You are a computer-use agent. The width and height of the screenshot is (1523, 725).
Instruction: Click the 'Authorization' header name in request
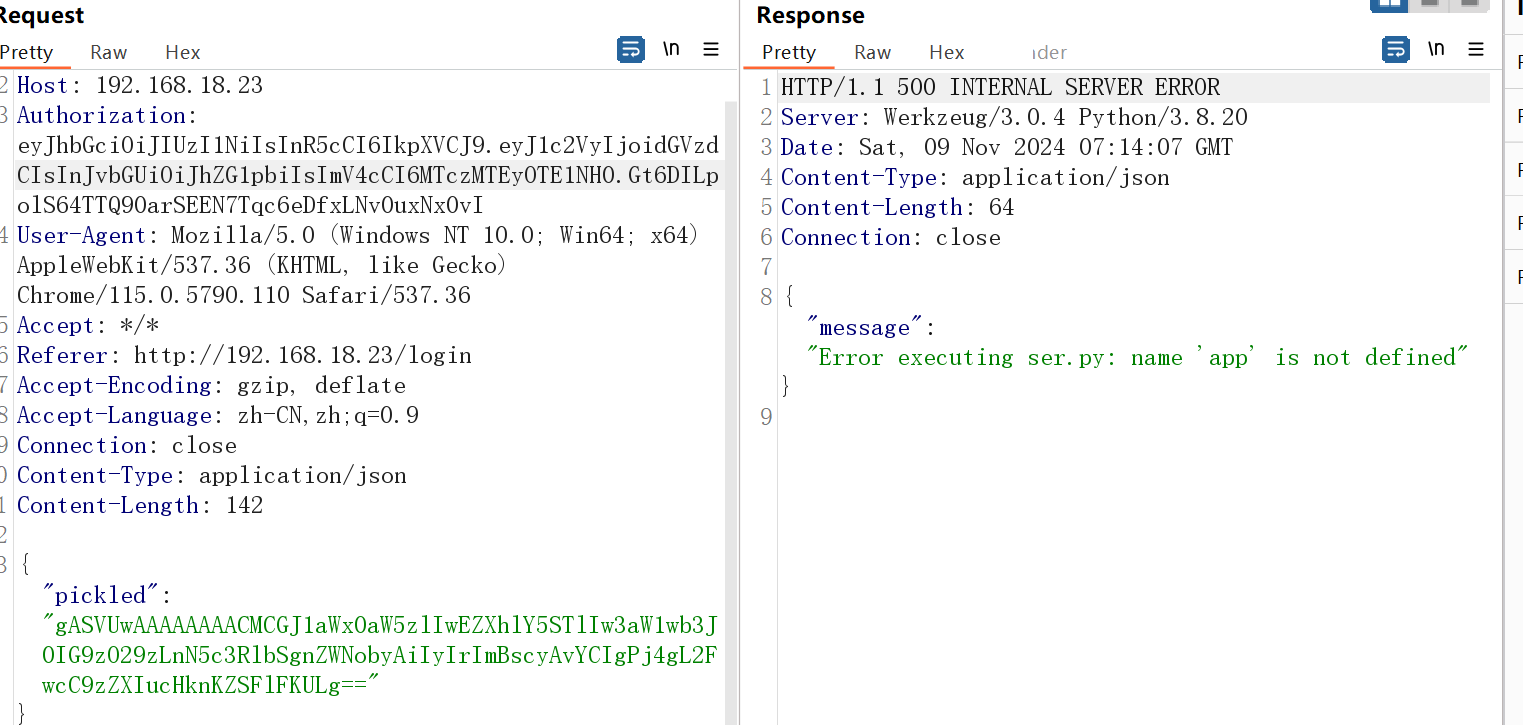click(102, 116)
